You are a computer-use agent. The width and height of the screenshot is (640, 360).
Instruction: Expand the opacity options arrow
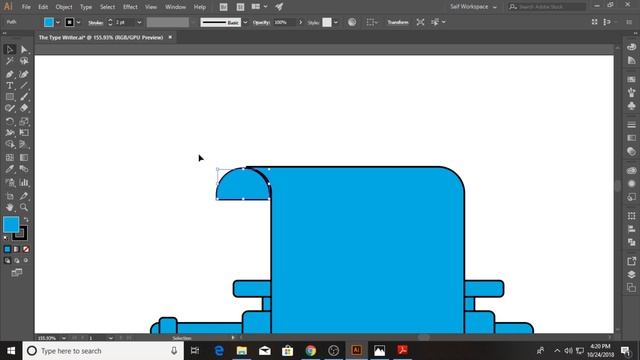click(x=301, y=22)
